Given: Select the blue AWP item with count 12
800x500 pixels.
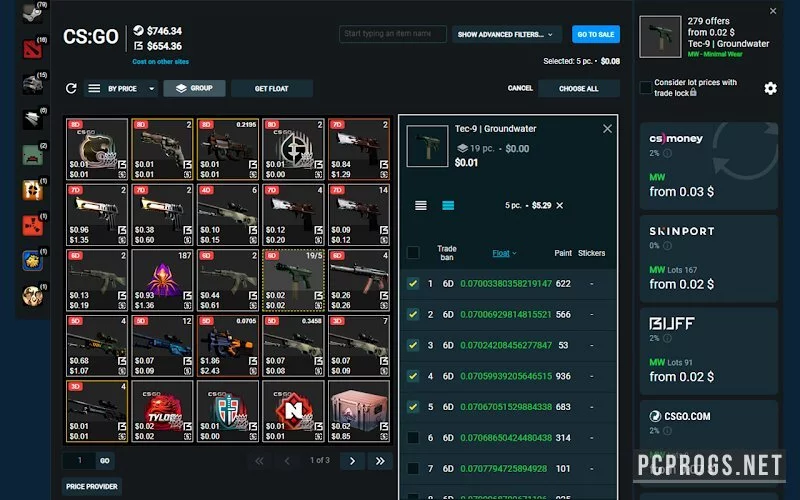Looking at the screenshot, I should pos(162,346).
